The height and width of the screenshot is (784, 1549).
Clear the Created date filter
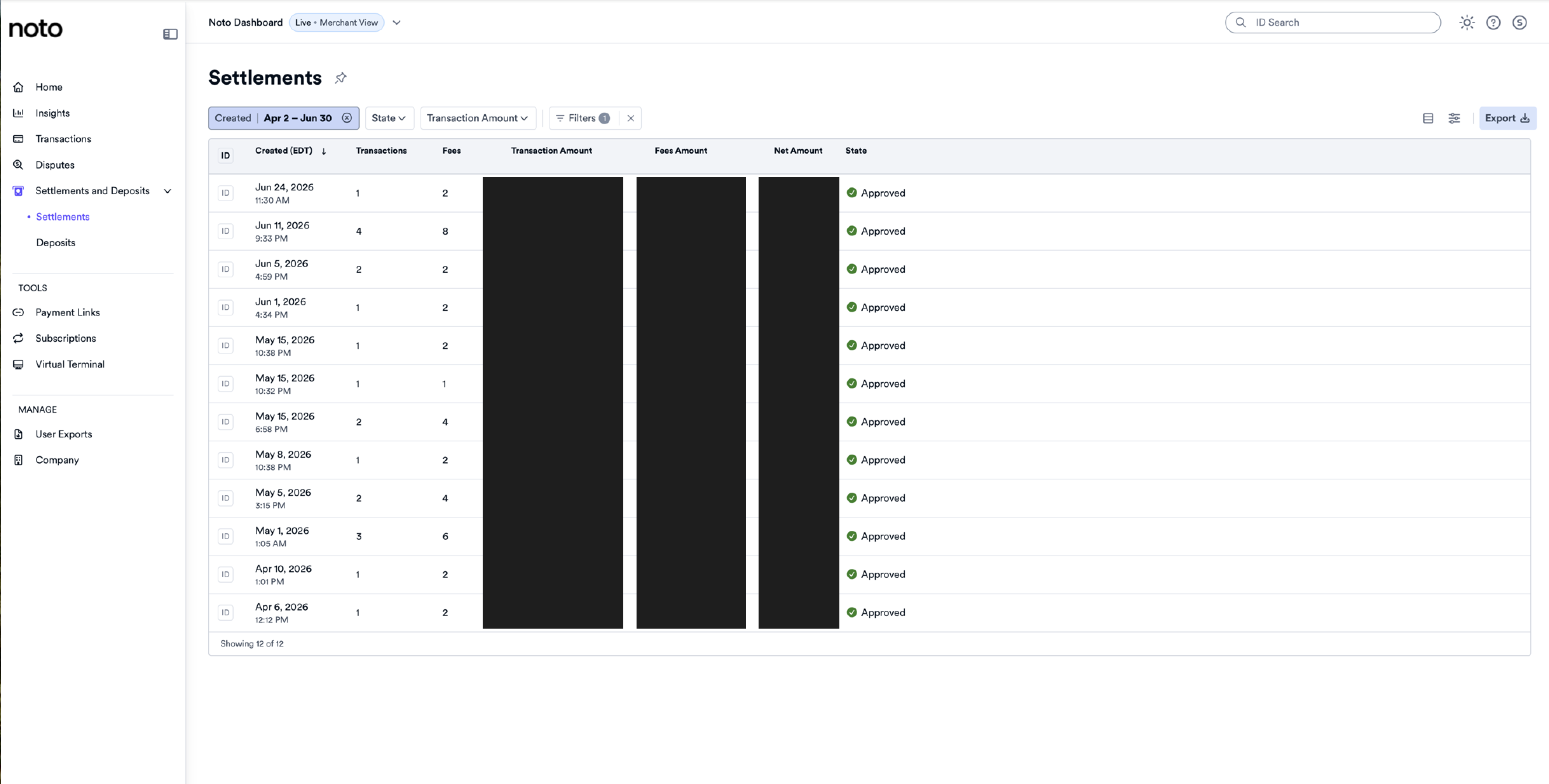347,118
